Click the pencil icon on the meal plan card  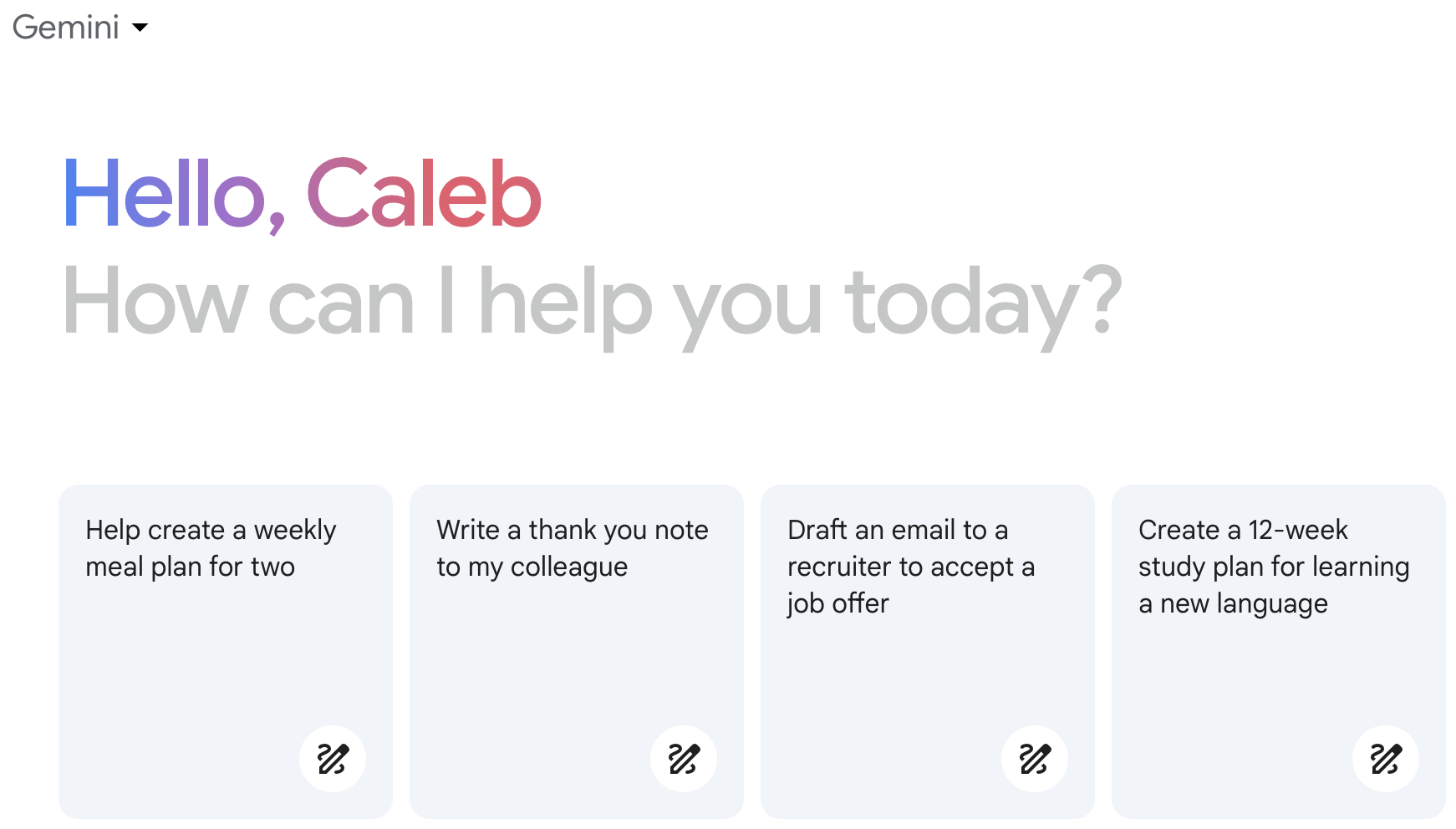point(333,759)
